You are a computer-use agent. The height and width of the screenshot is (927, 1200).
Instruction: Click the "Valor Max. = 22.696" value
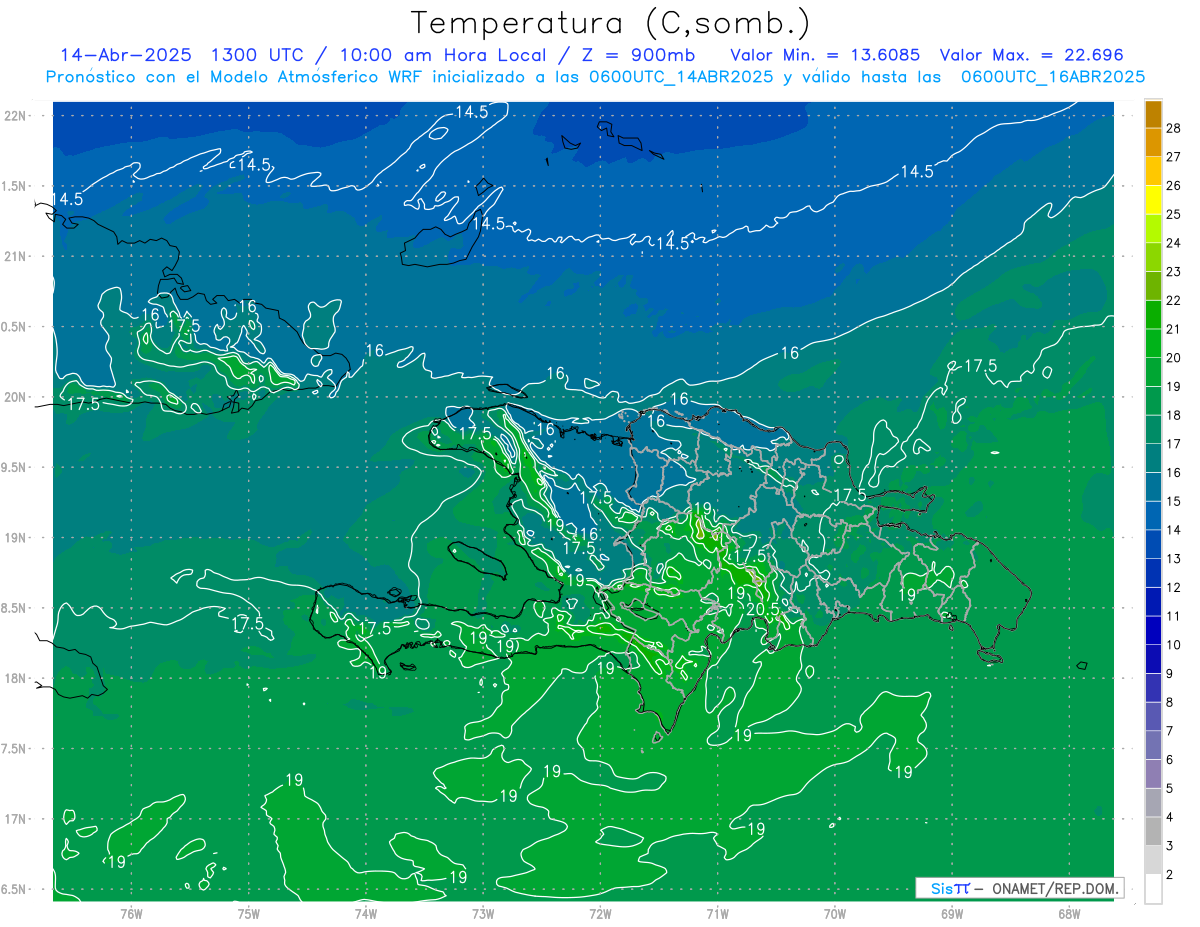[x=1031, y=55]
